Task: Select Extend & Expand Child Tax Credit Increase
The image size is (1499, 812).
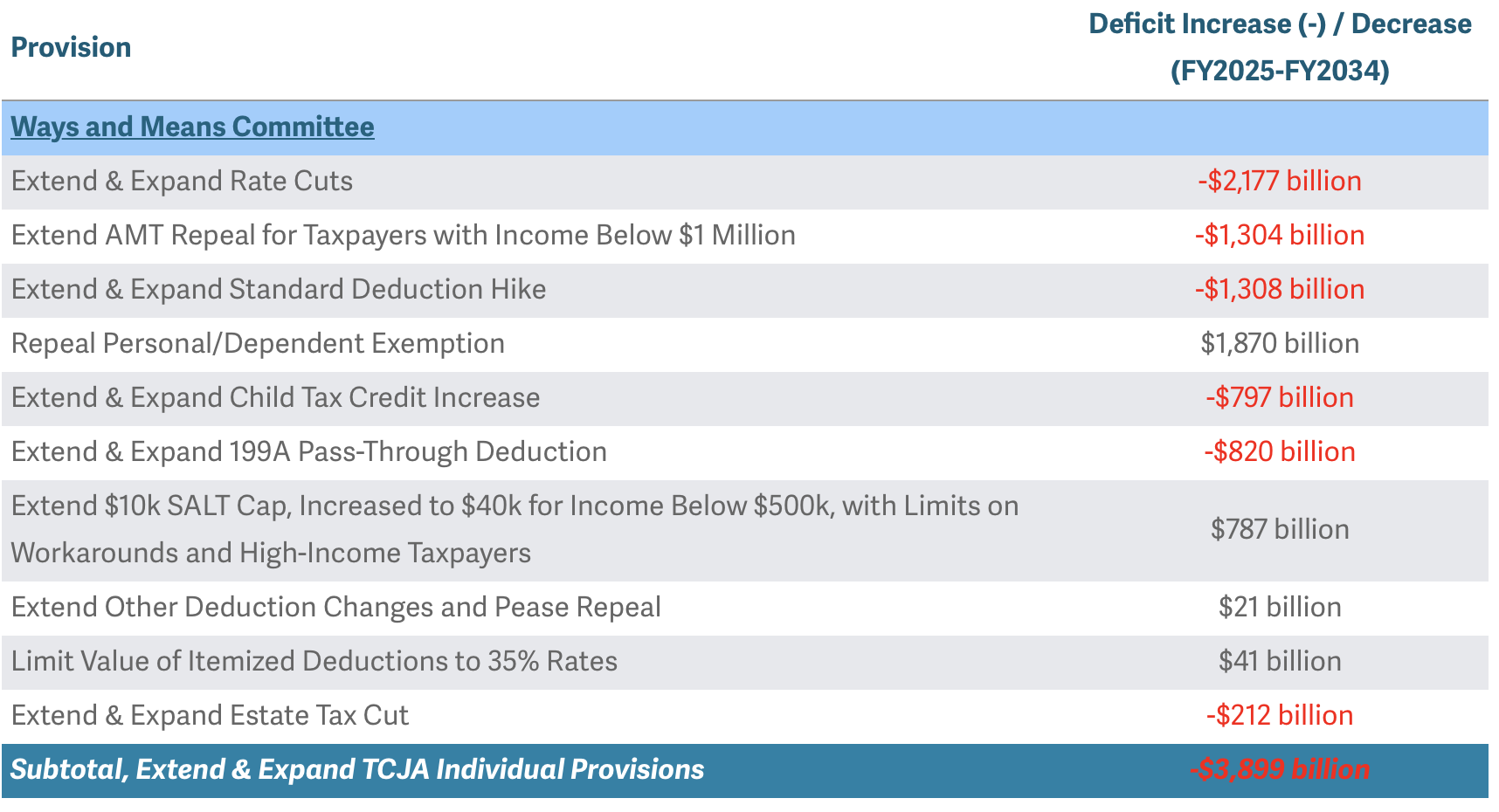Action: (x=275, y=398)
